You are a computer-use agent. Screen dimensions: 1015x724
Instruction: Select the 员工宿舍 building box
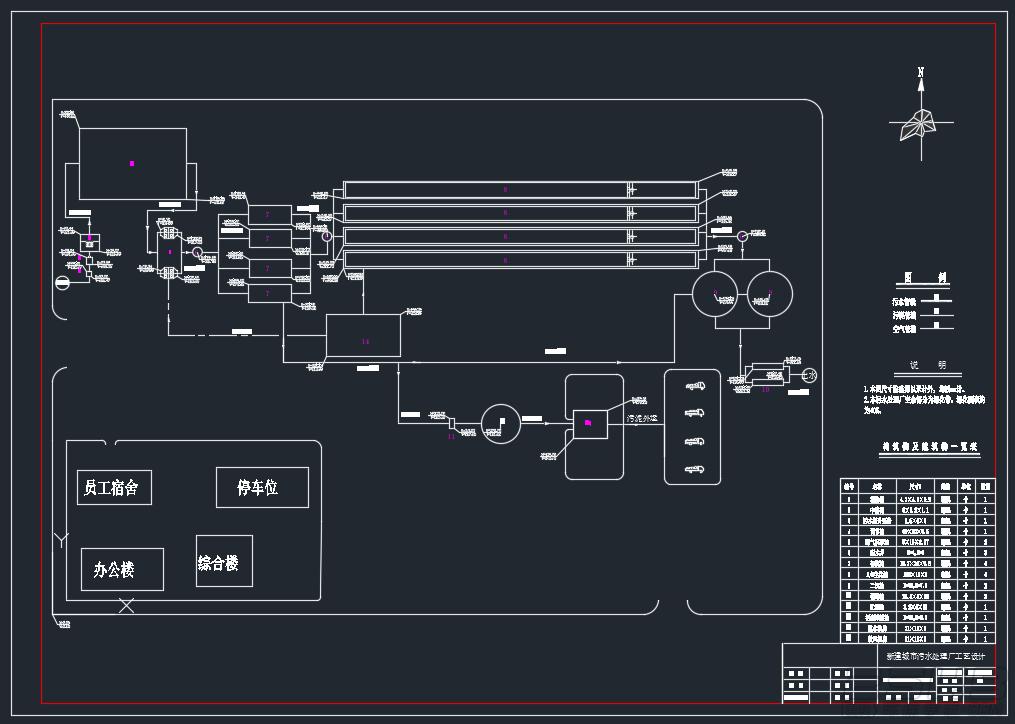115,488
